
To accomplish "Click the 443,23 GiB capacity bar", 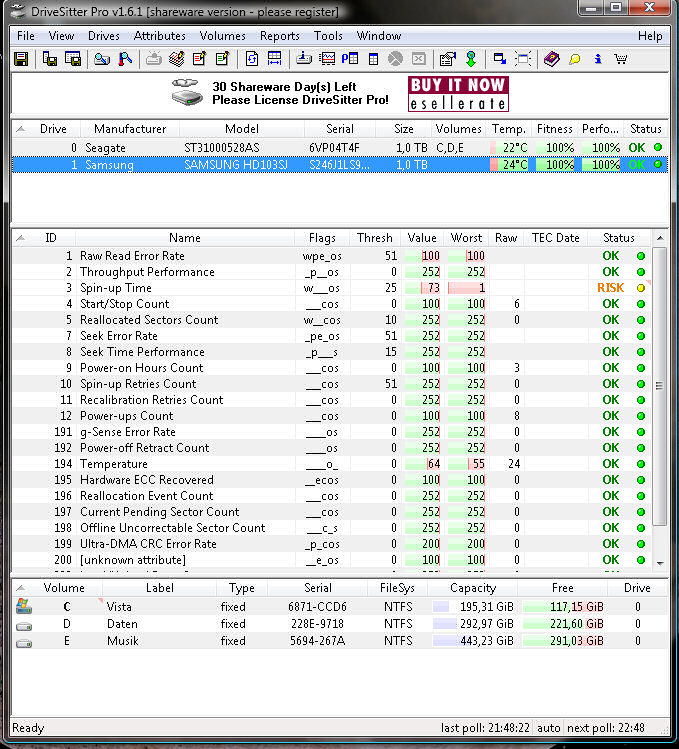I will pyautogui.click(x=474, y=641).
